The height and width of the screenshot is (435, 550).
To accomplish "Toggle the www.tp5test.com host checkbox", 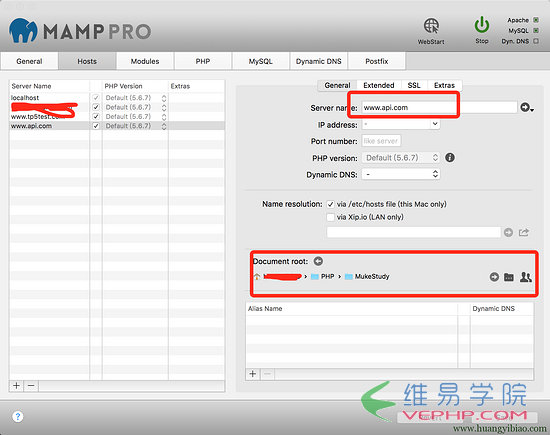I will 96,116.
